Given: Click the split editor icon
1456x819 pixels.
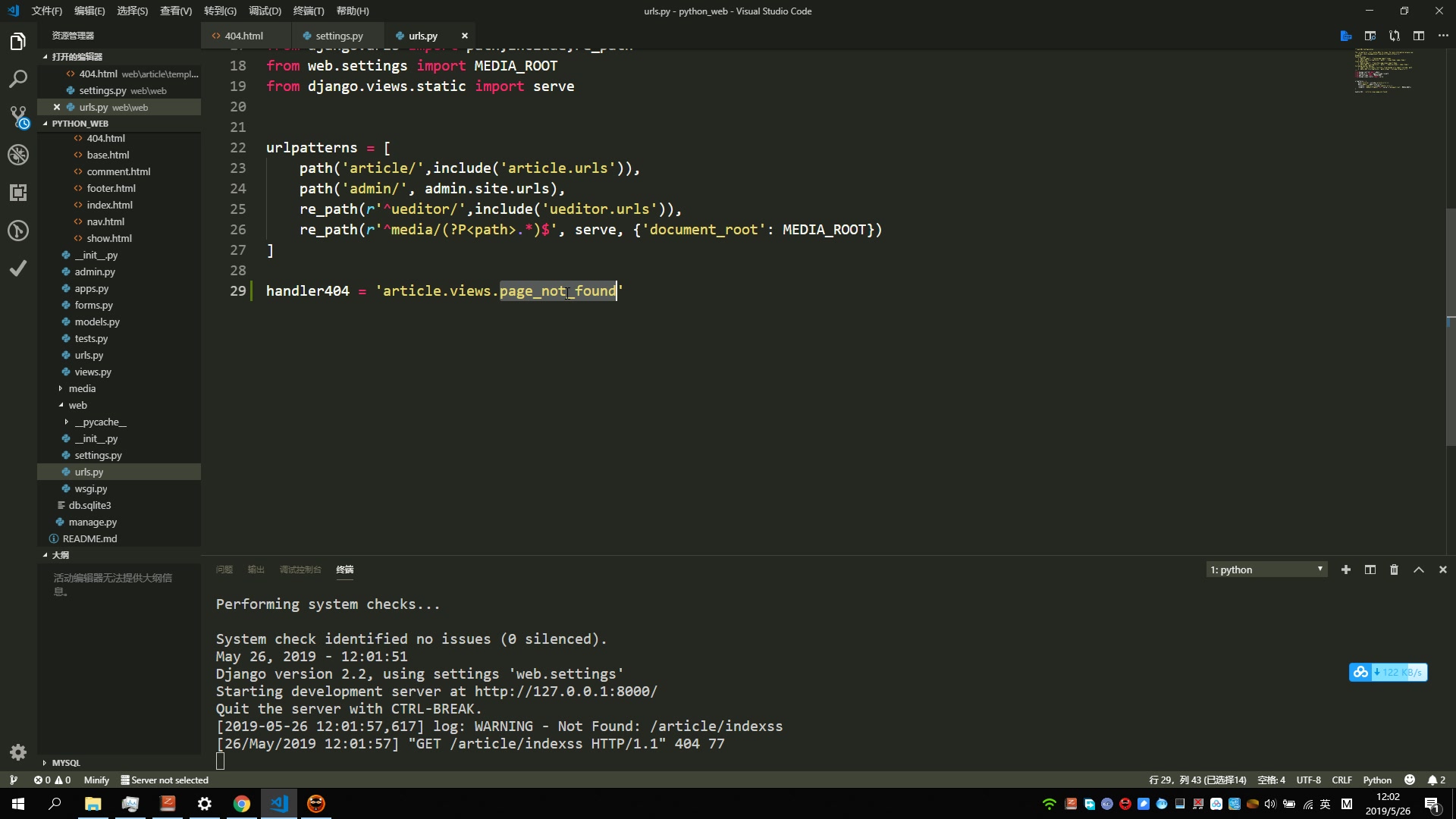Looking at the screenshot, I should click(x=1419, y=36).
